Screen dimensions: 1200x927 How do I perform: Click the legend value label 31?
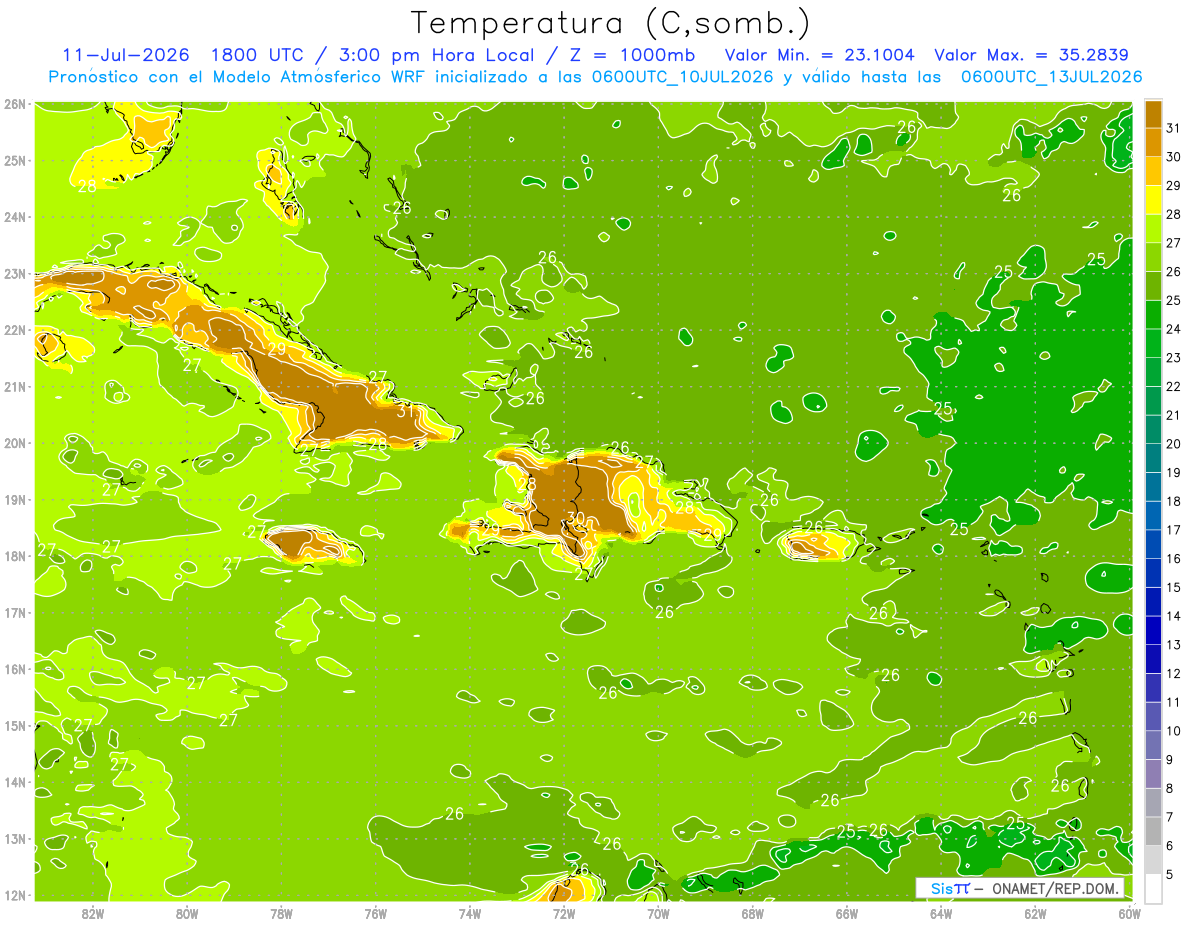pos(1173,128)
